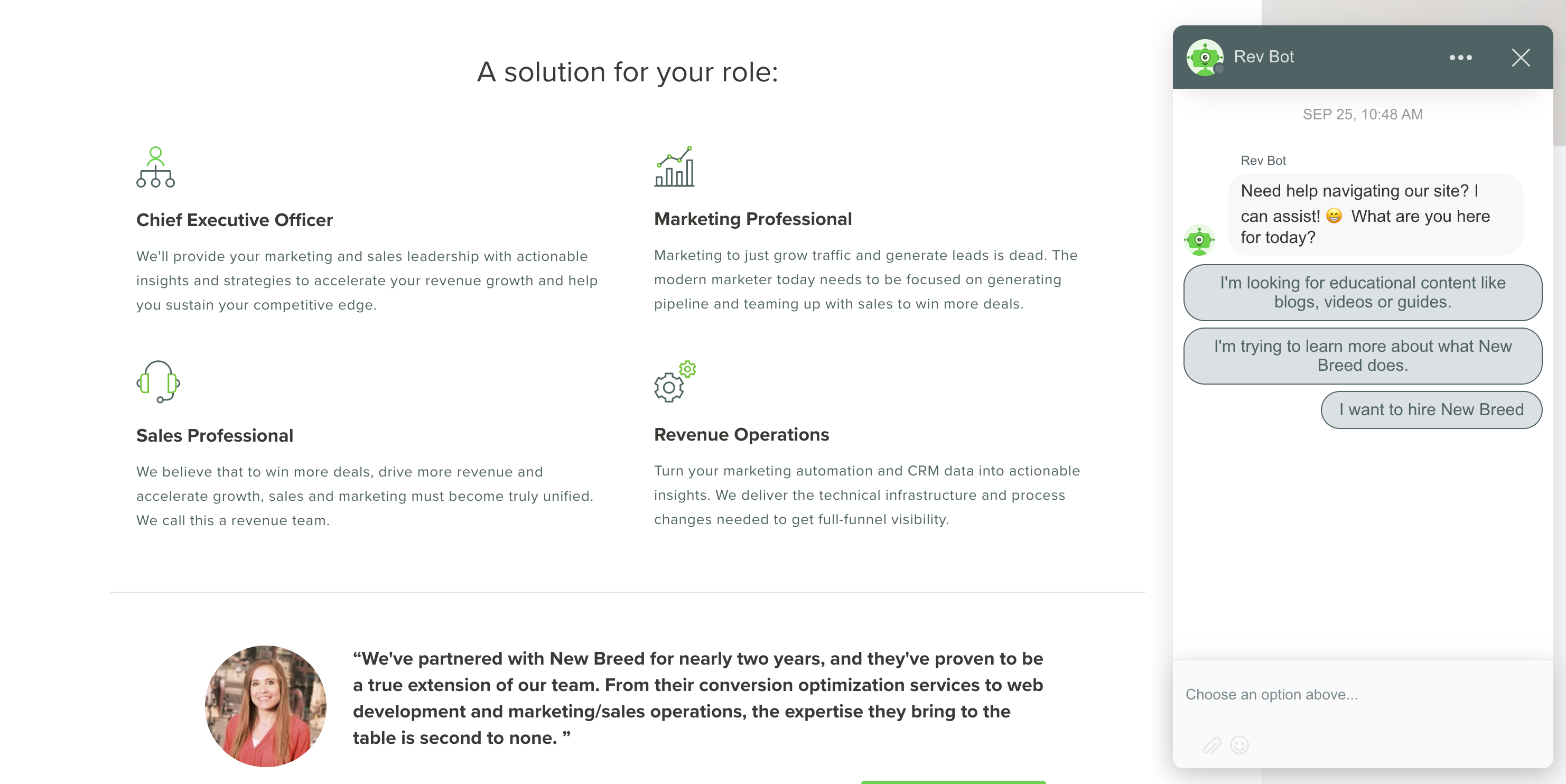Click the Sales Professional headset icon

[x=158, y=381]
